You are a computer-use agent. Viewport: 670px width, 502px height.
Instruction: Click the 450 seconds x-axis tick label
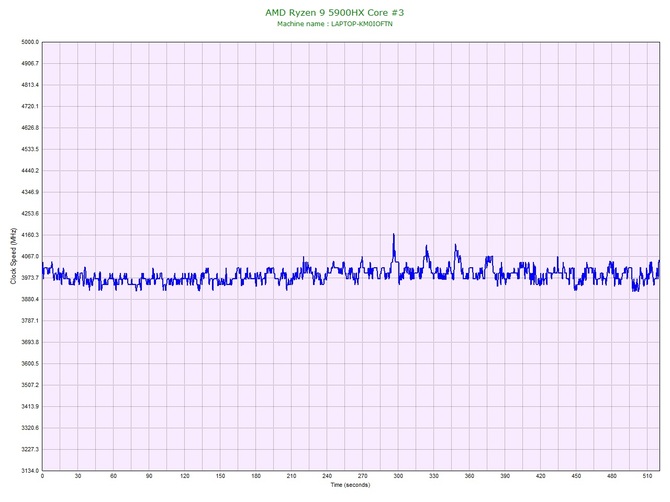(x=576, y=476)
